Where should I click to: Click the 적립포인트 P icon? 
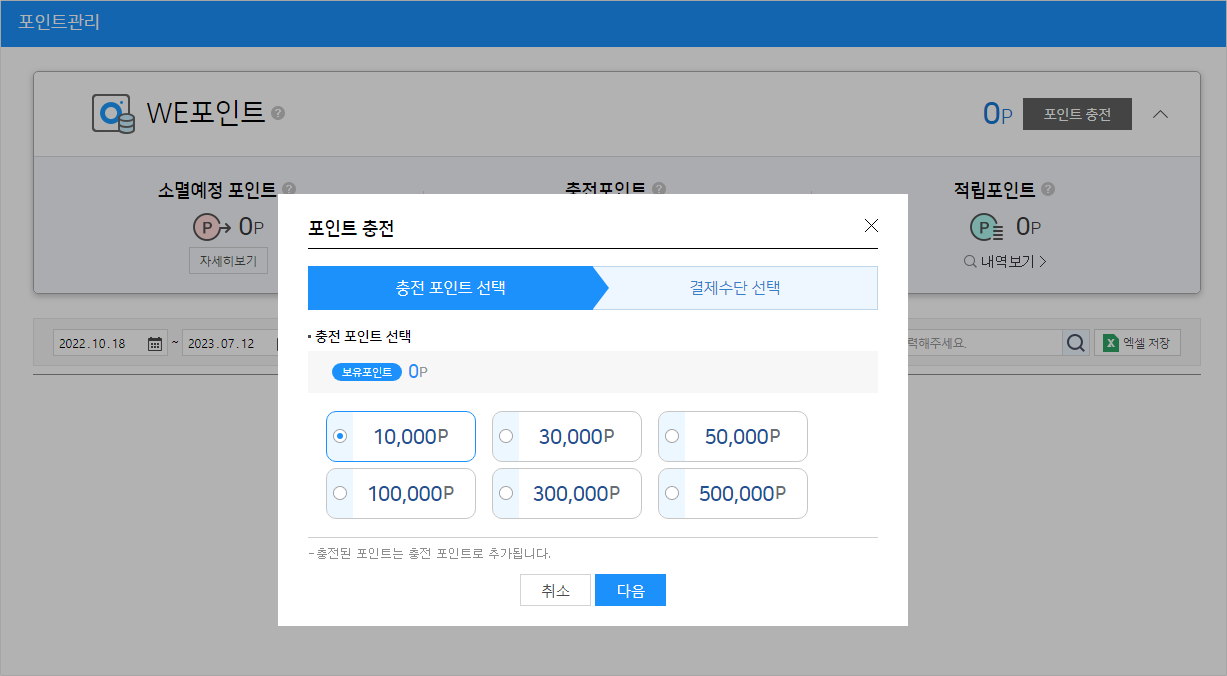pyautogui.click(x=989, y=228)
